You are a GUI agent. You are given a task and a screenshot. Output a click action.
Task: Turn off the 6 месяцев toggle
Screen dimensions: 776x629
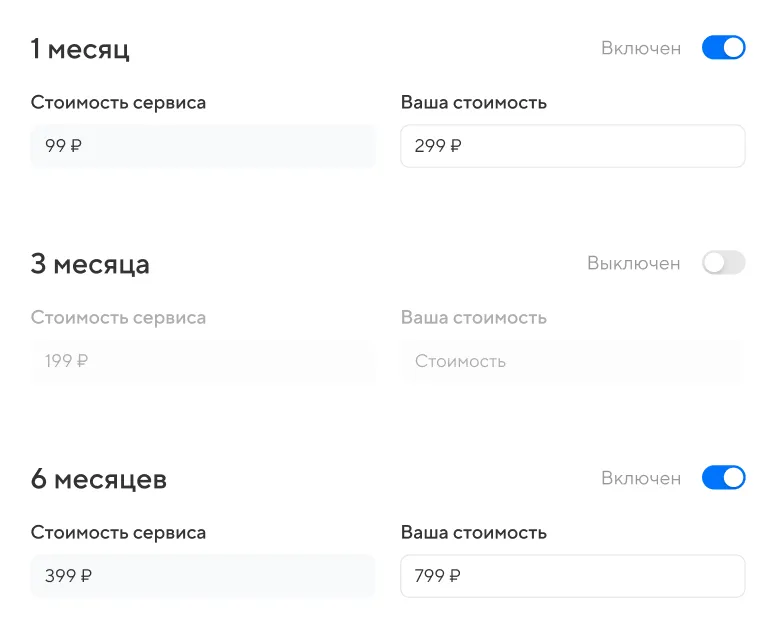coord(723,478)
